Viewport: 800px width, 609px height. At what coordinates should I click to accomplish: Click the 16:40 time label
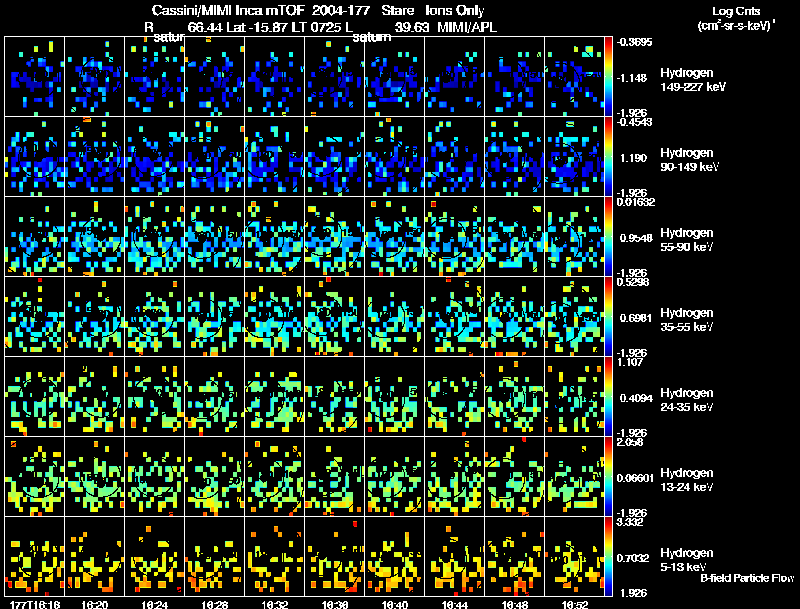click(394, 604)
